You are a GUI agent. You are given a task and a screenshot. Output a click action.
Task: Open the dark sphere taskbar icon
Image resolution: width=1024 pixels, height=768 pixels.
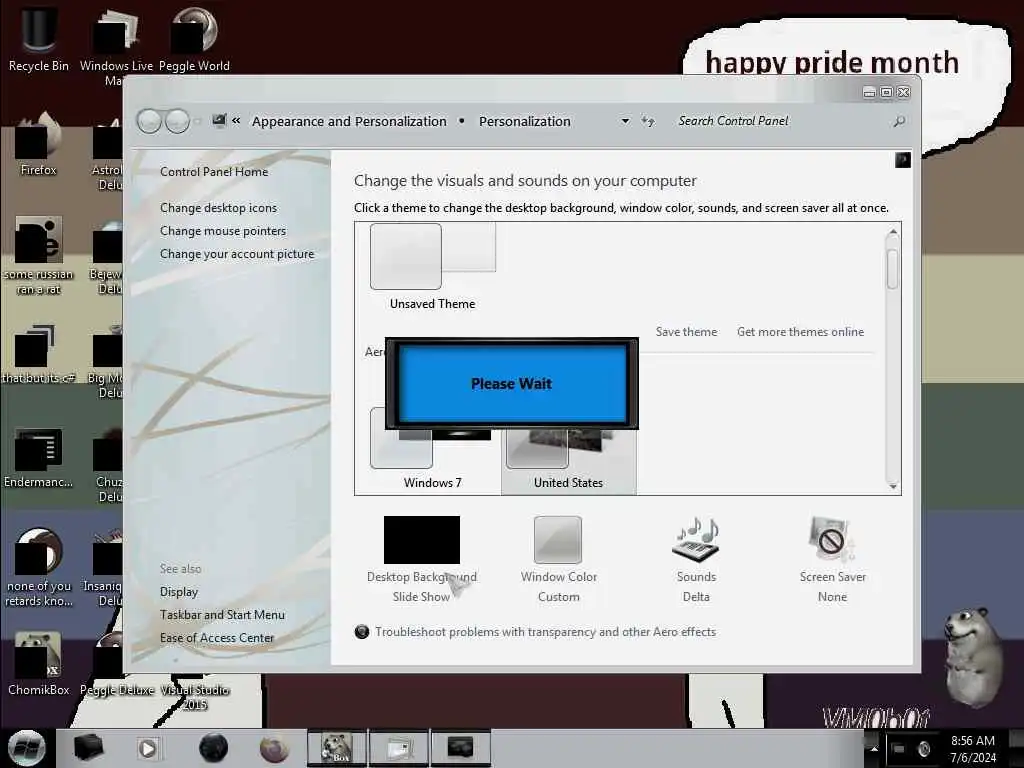pos(213,748)
